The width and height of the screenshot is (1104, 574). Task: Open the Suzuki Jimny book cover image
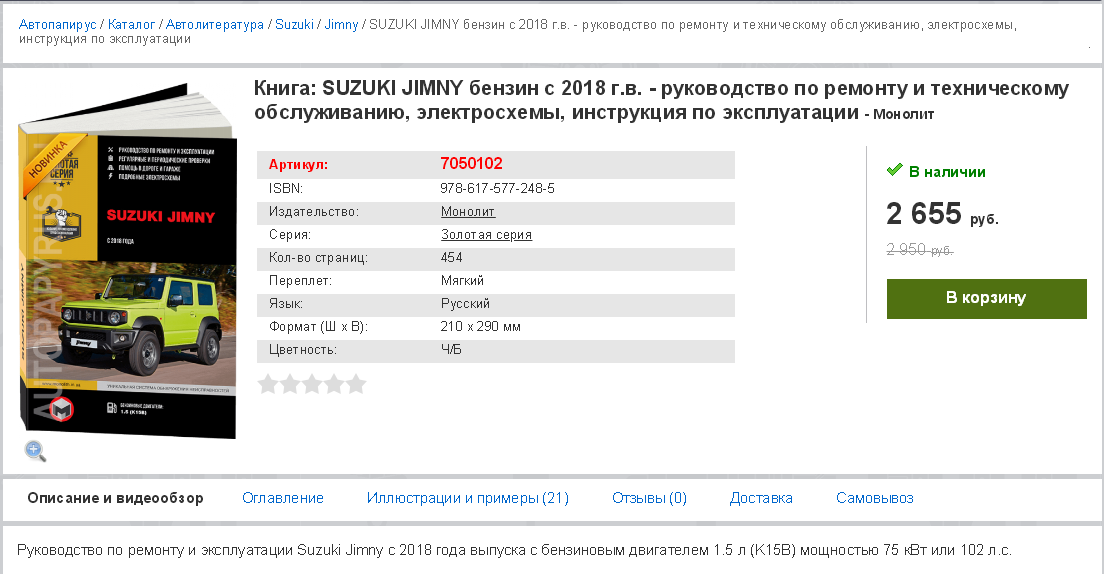[128, 261]
